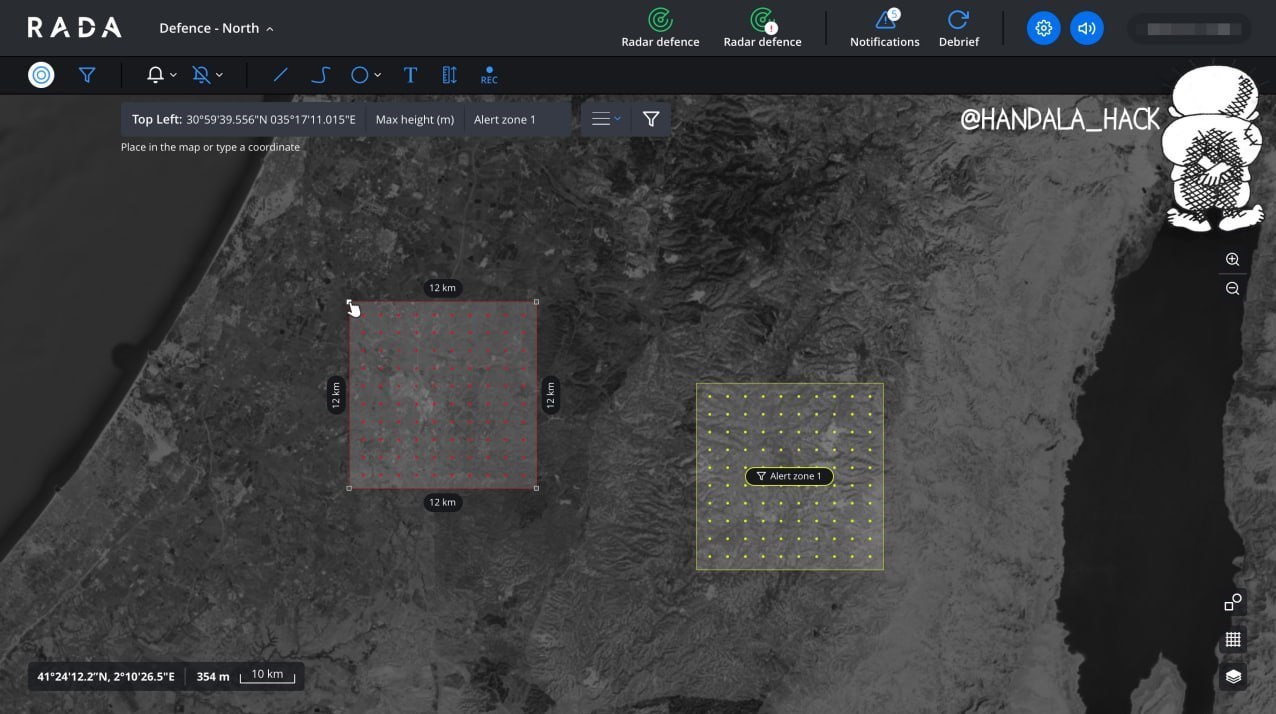The width and height of the screenshot is (1276, 714).
Task: Choose the text annotation tool
Action: (410, 75)
